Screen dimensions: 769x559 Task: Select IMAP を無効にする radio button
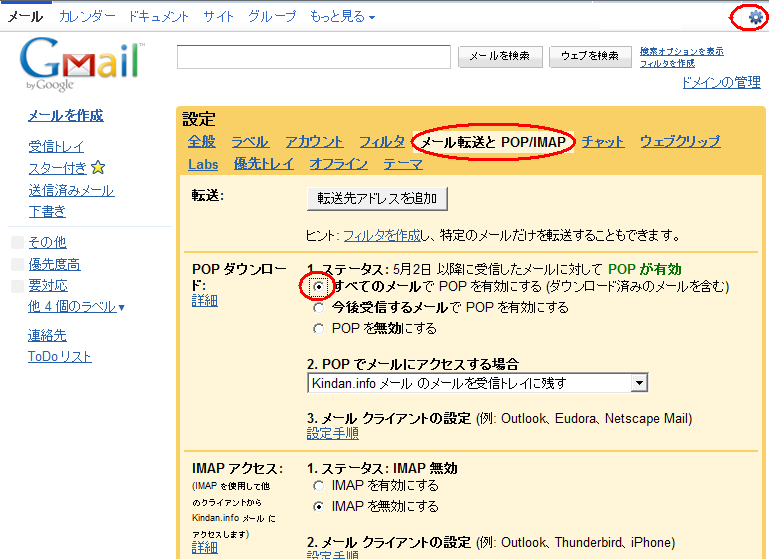319,507
